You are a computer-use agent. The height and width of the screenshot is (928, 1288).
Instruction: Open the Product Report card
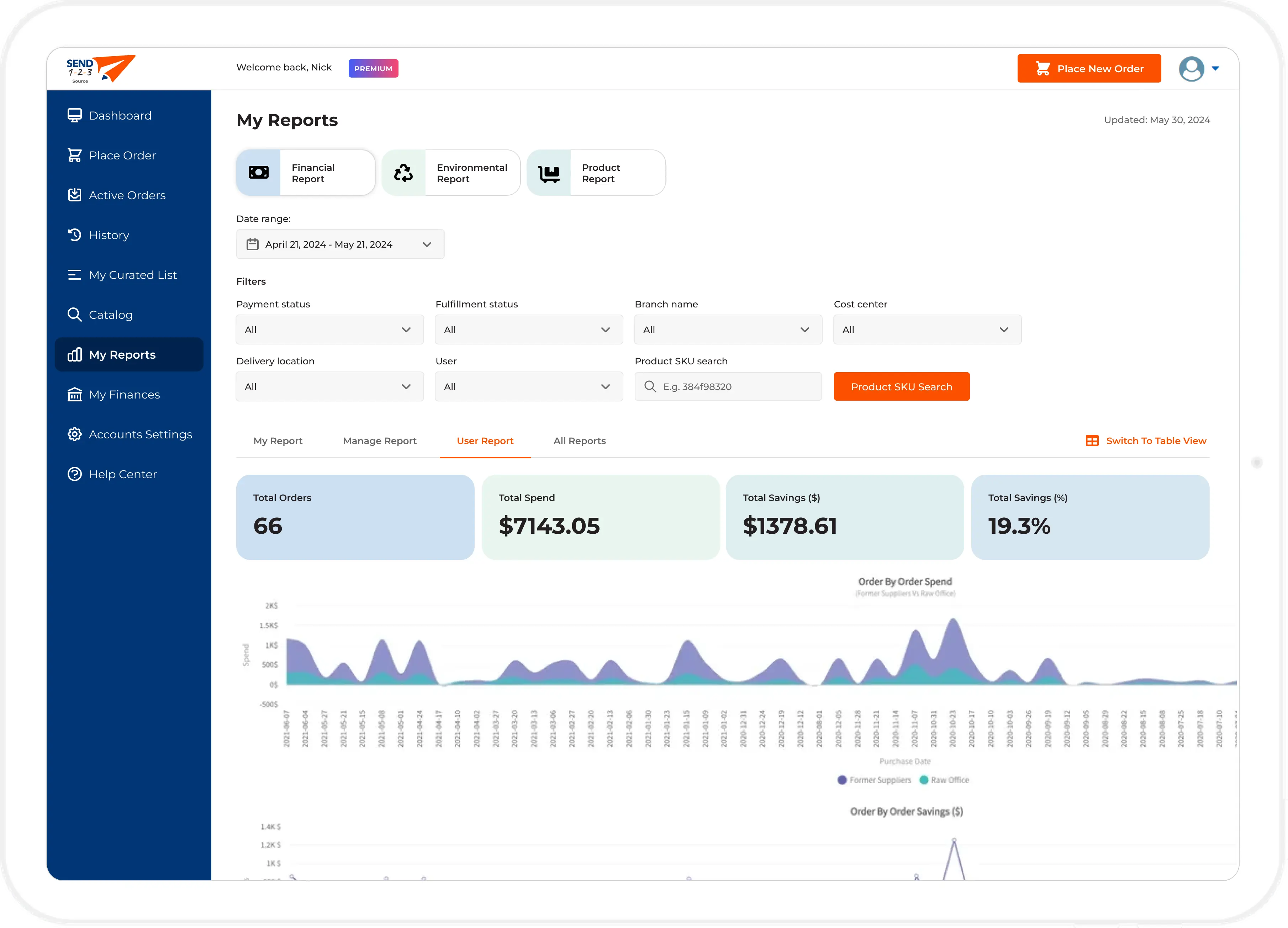pos(596,173)
